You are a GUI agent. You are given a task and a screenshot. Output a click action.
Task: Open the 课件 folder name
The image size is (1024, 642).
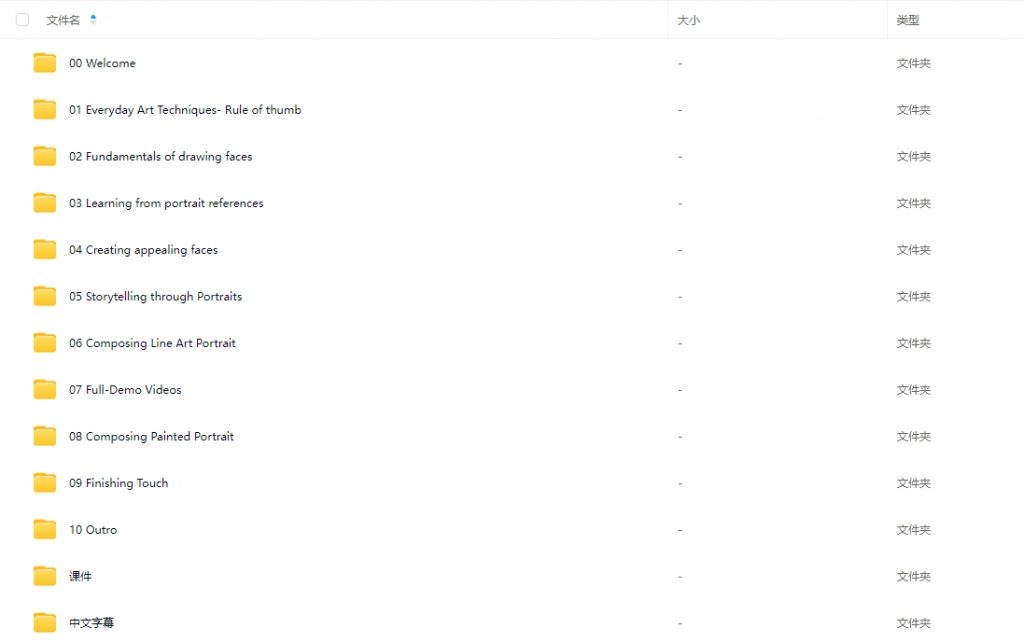(x=80, y=576)
